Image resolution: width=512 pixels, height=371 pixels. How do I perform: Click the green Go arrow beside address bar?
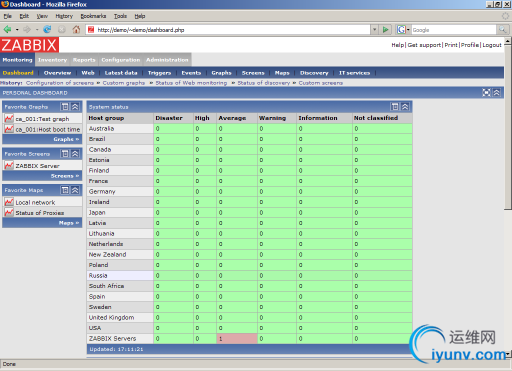pyautogui.click(x=385, y=30)
